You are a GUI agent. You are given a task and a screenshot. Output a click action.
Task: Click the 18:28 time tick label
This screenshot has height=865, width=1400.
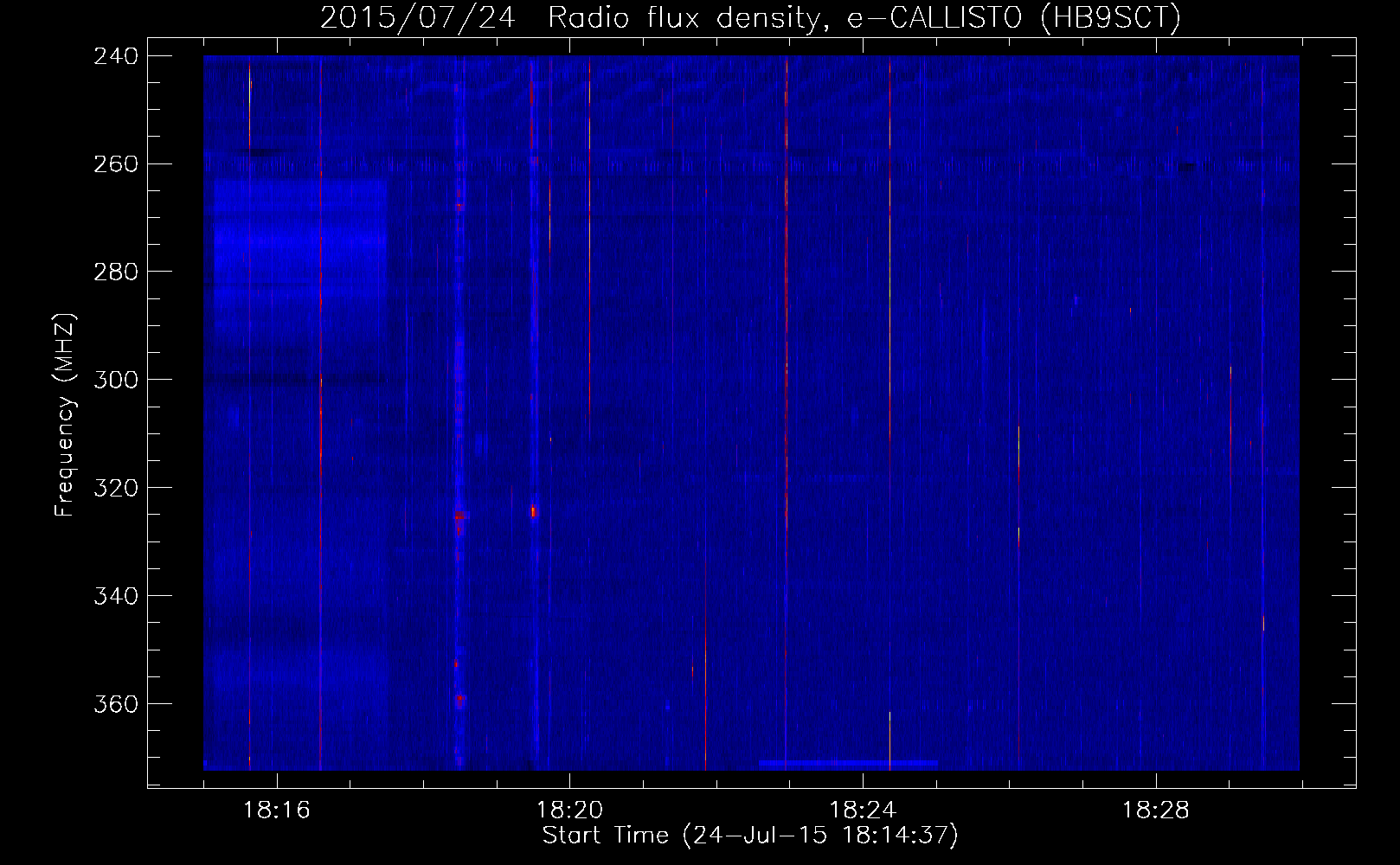(1156, 811)
